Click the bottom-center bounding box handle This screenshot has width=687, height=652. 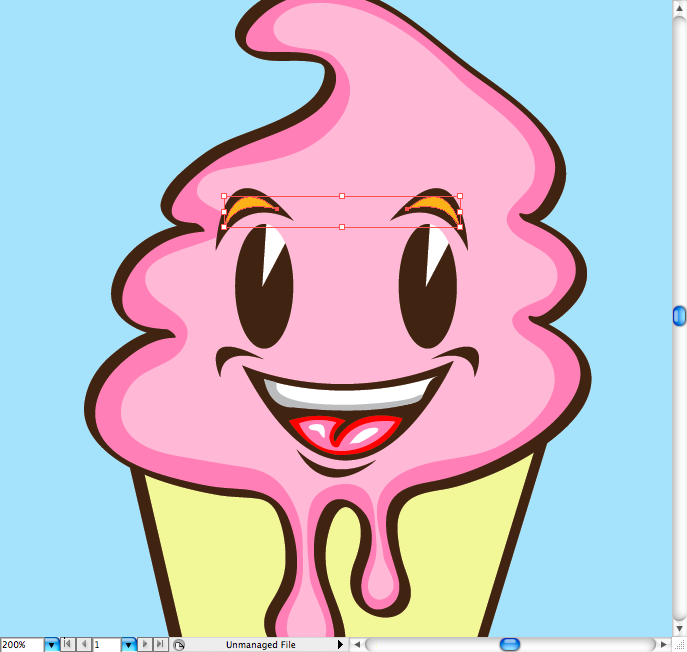(x=342, y=227)
